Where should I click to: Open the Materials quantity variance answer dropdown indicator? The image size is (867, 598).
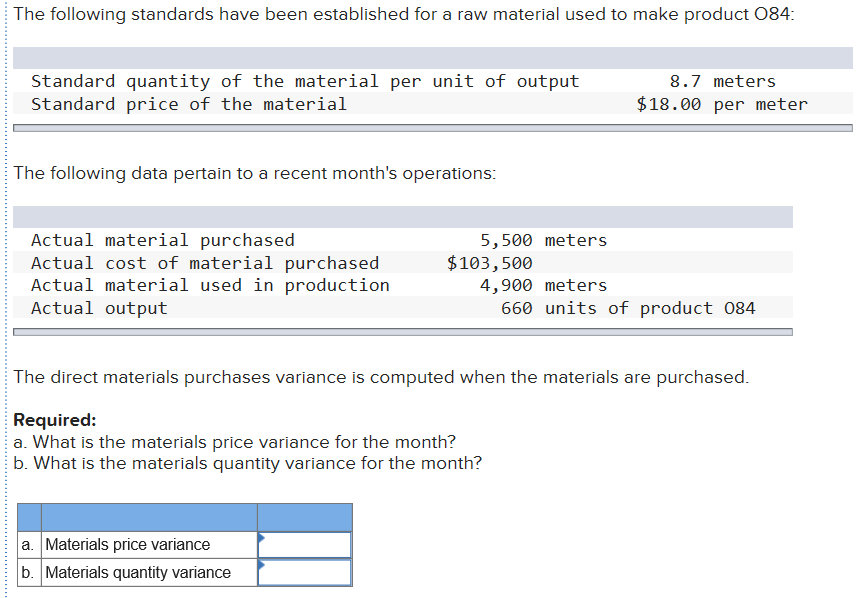click(262, 567)
